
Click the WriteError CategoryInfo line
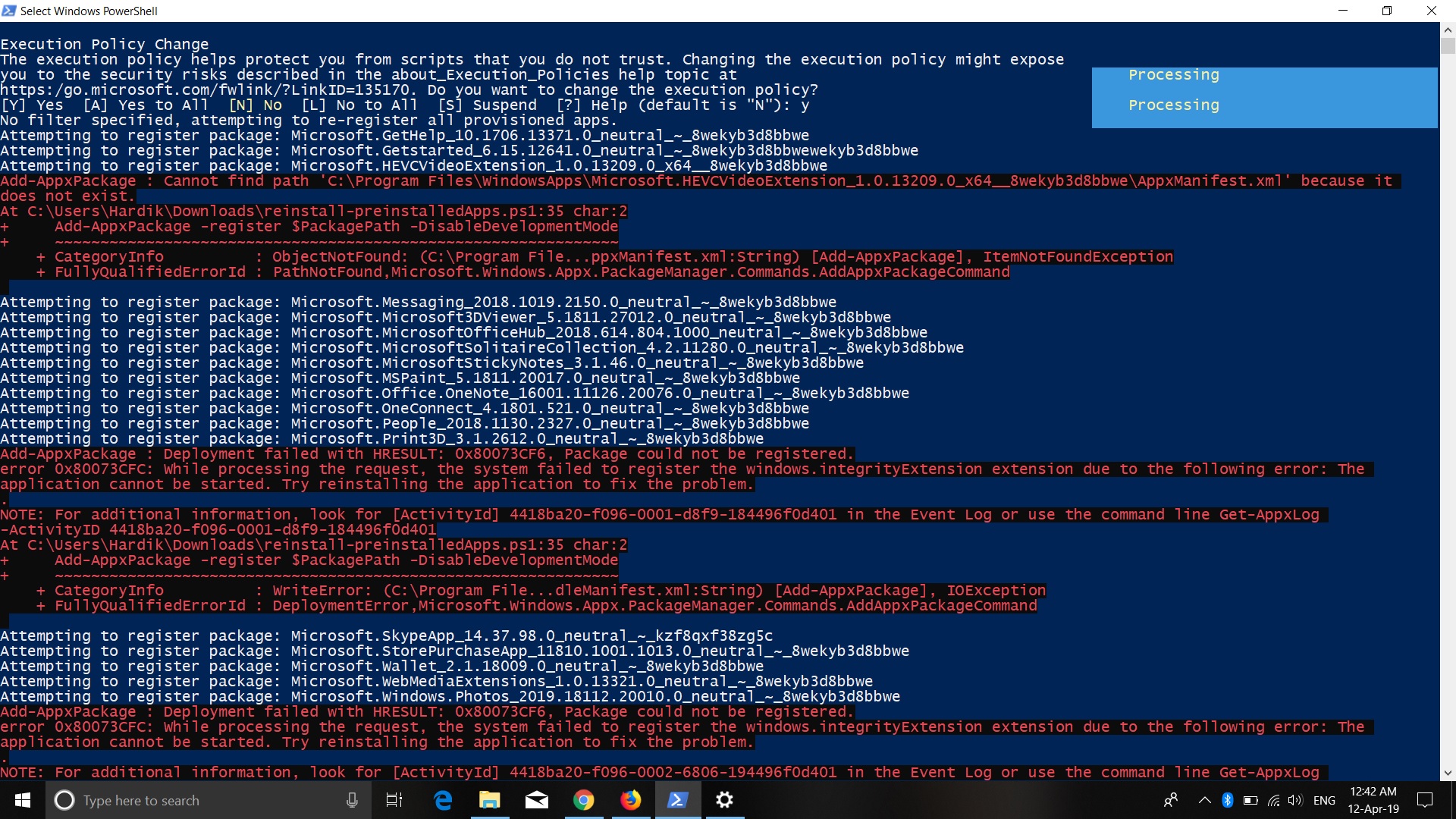coord(541,590)
